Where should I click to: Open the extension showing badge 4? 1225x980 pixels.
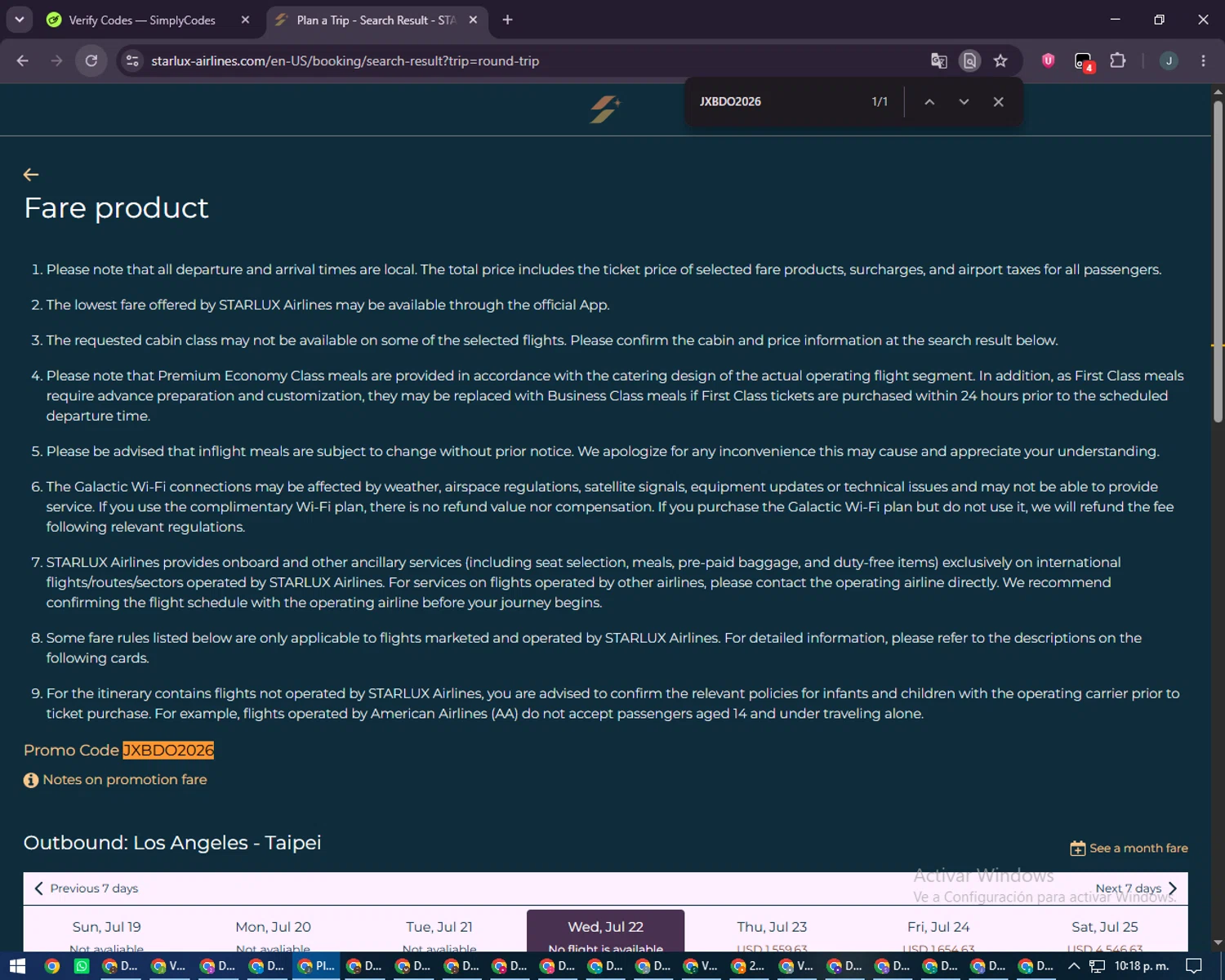[x=1084, y=61]
